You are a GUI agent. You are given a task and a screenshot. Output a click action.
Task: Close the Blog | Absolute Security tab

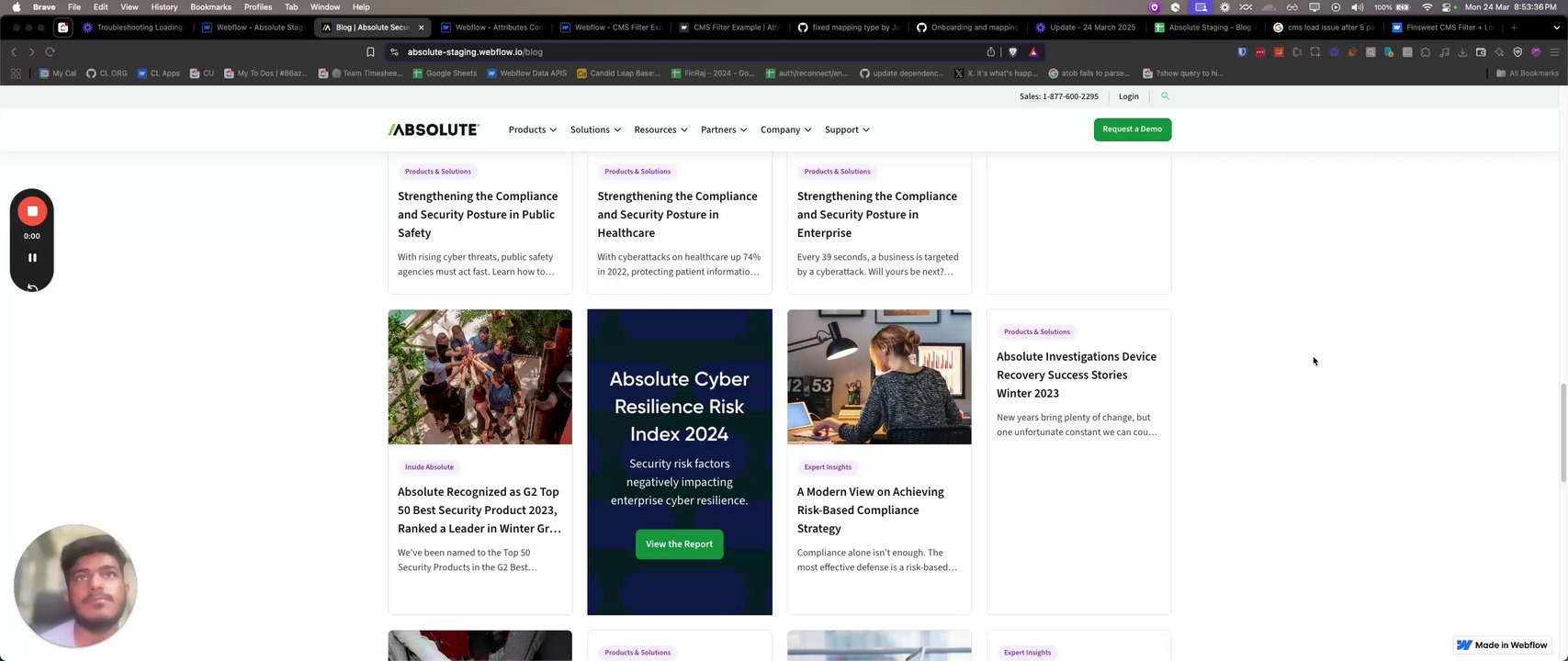[422, 28]
